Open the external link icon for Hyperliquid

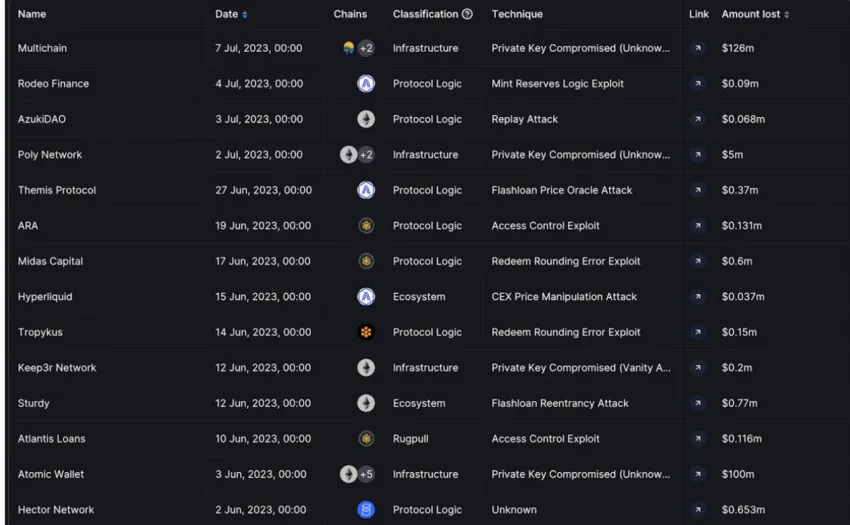click(698, 297)
